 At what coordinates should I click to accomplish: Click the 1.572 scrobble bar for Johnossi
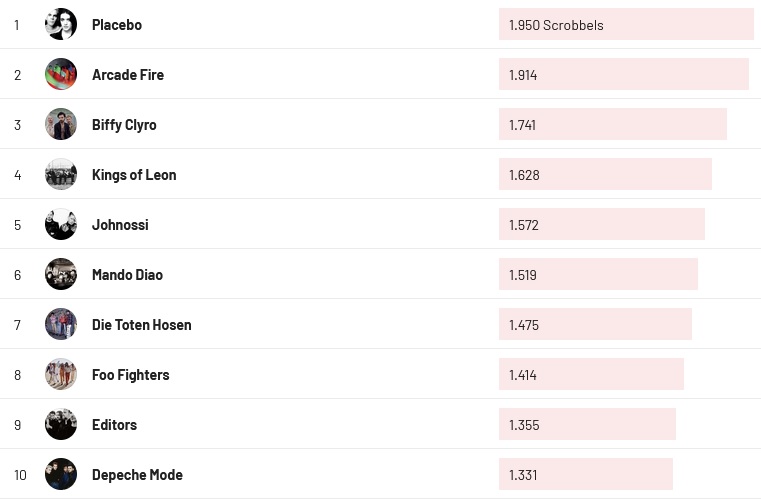pyautogui.click(x=601, y=224)
